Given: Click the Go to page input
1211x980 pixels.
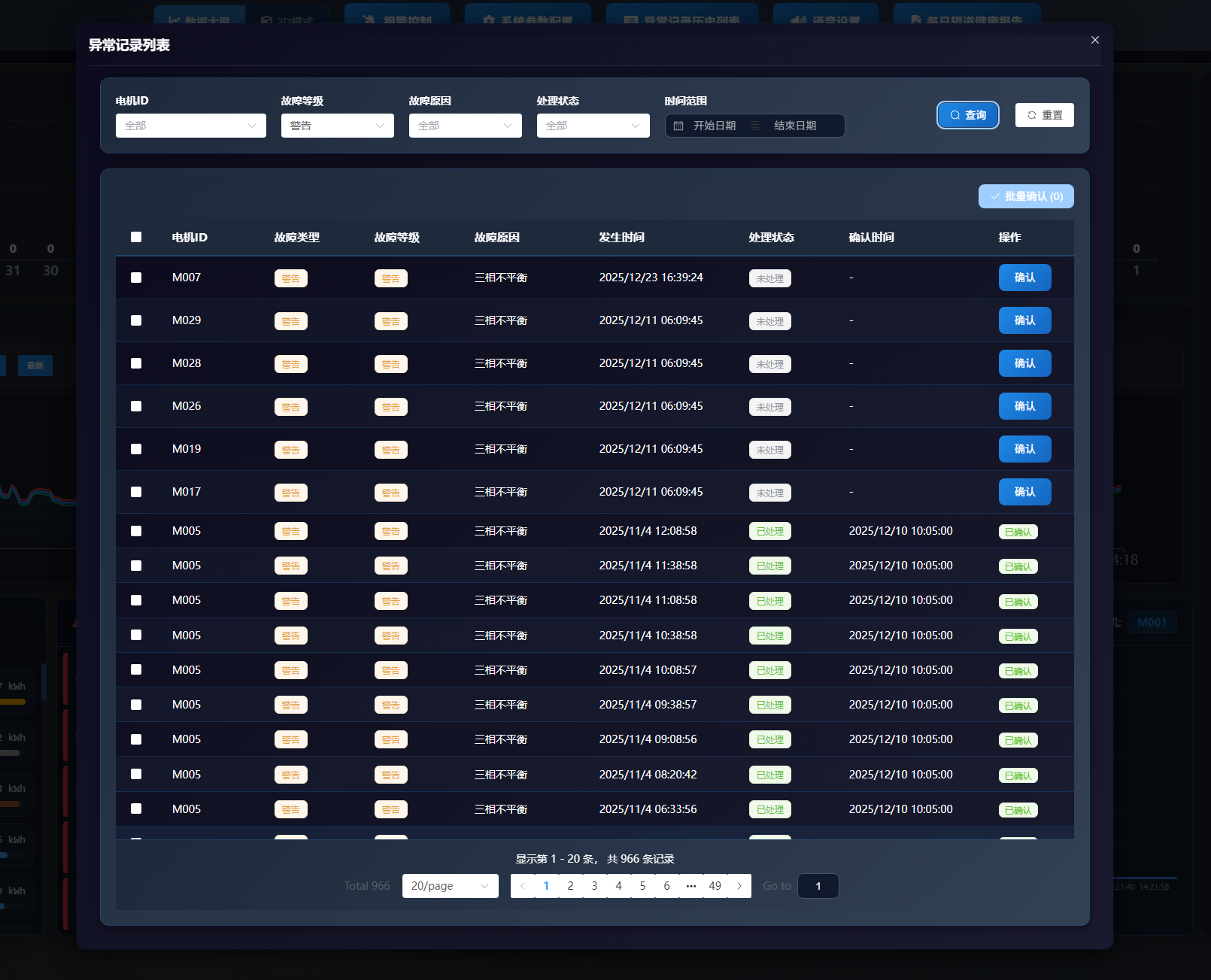Looking at the screenshot, I should 818,886.
